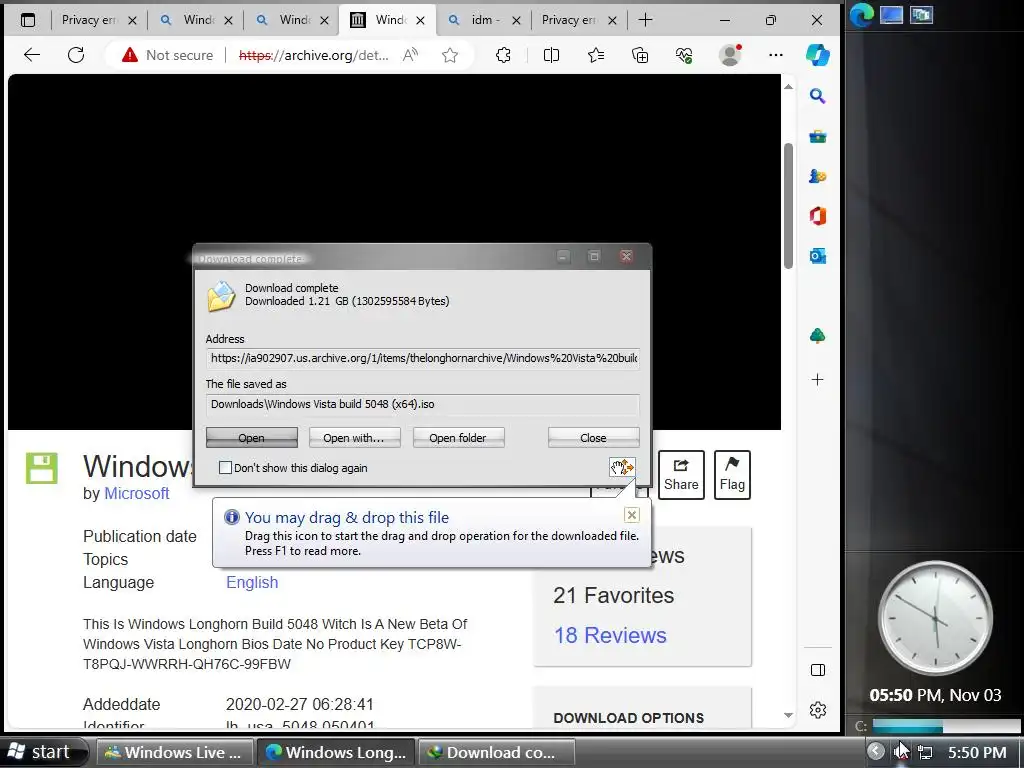Open the sidebar Search icon
This screenshot has height=768, width=1024.
tap(817, 97)
